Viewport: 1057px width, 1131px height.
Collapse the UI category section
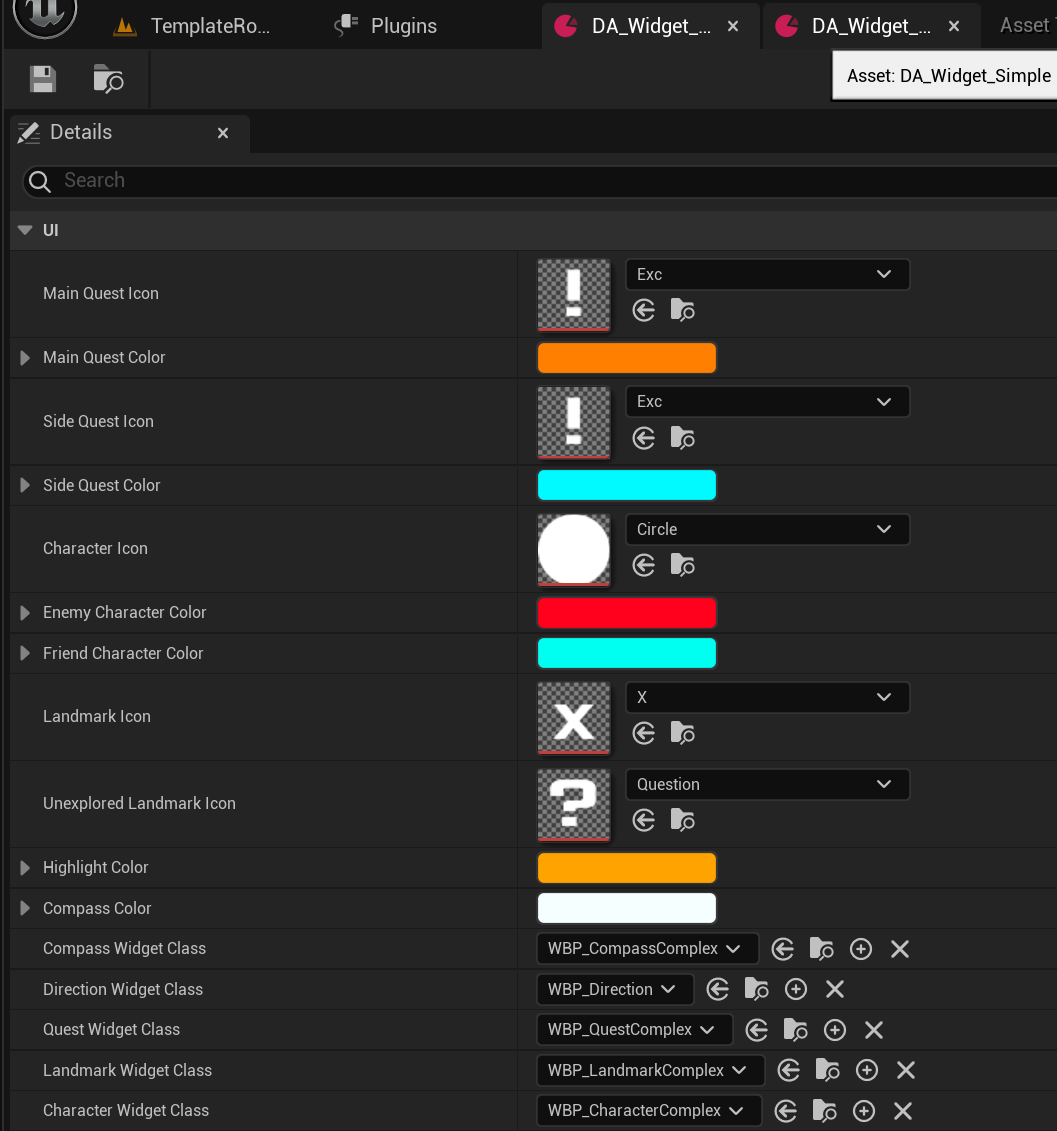coord(25,230)
